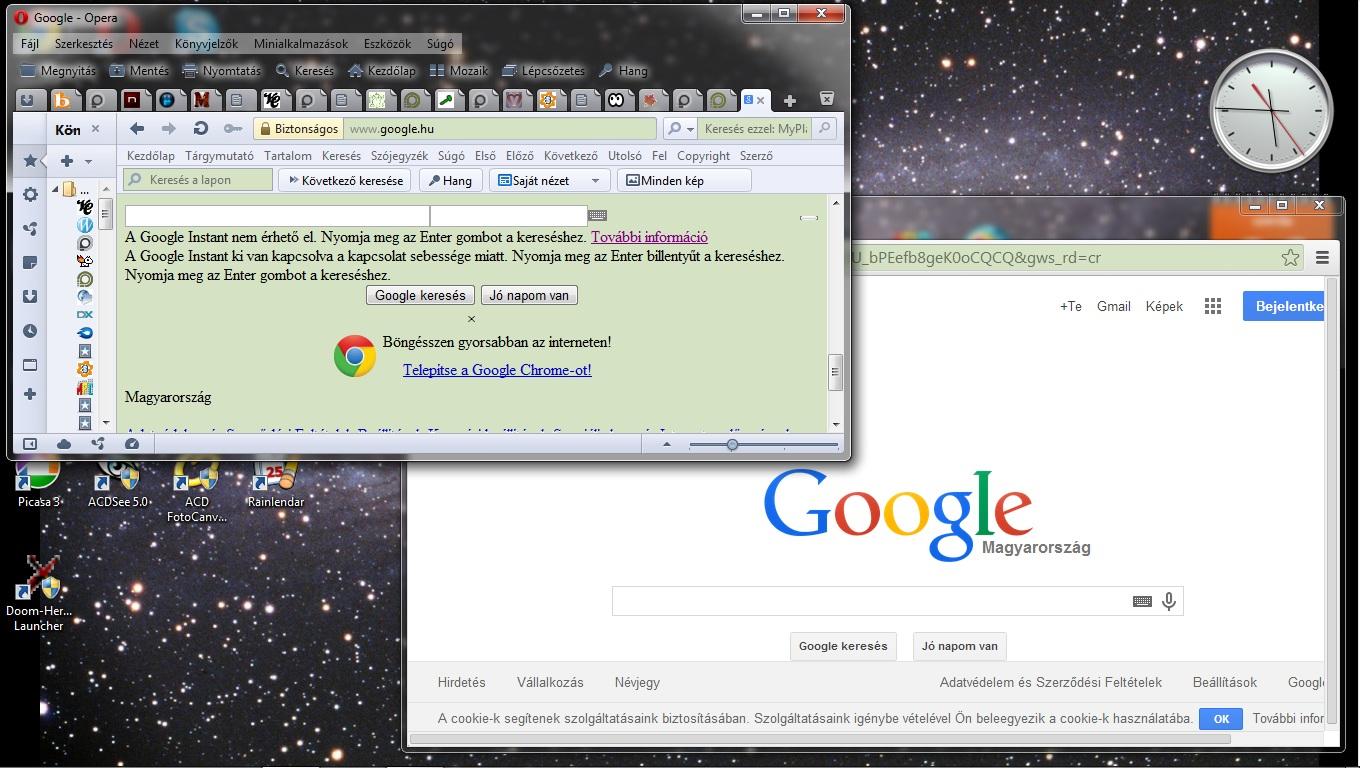The width and height of the screenshot is (1360, 768).
Task: Expand the zoom popup arrow in status bar
Action: (x=666, y=444)
